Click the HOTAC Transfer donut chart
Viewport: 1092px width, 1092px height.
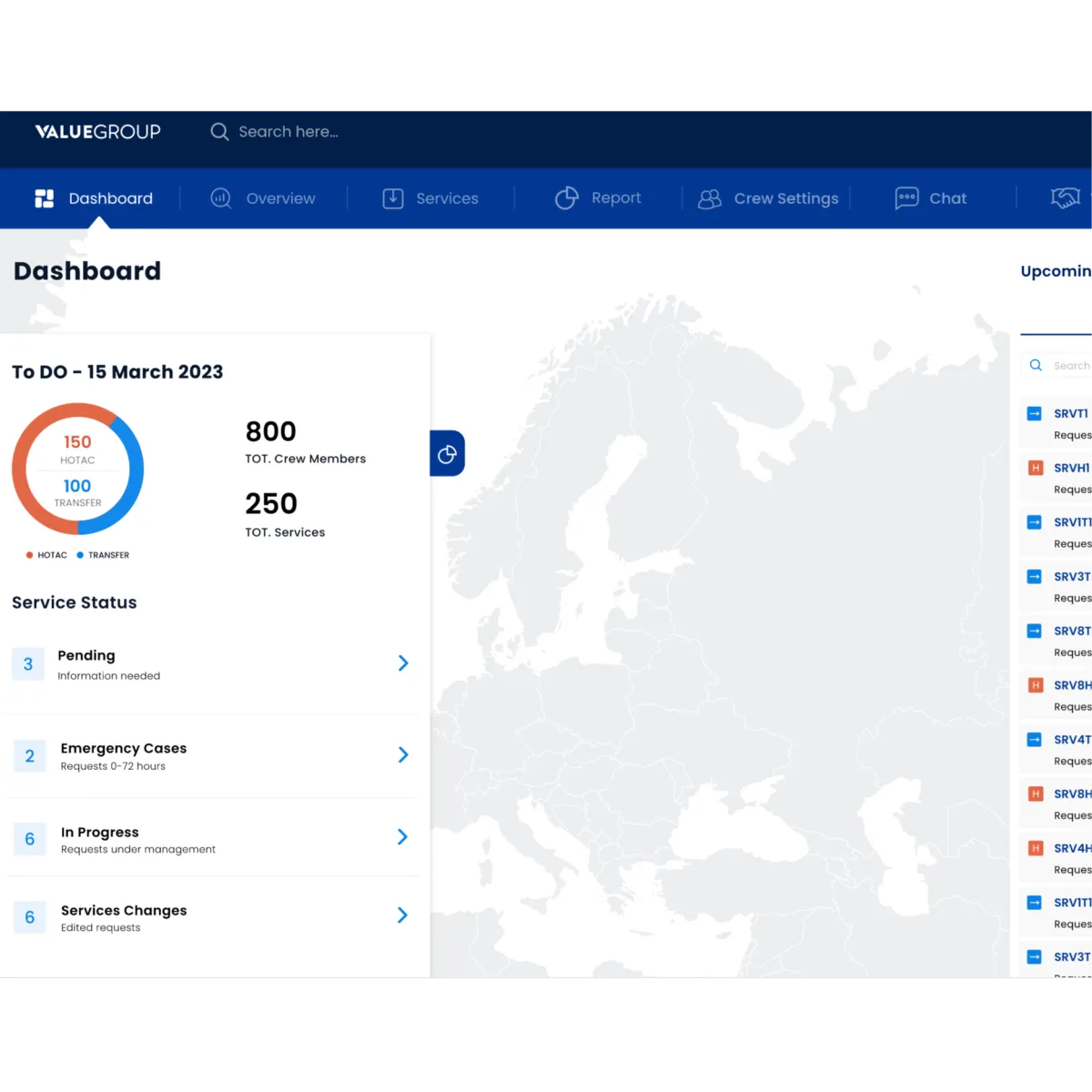point(77,468)
